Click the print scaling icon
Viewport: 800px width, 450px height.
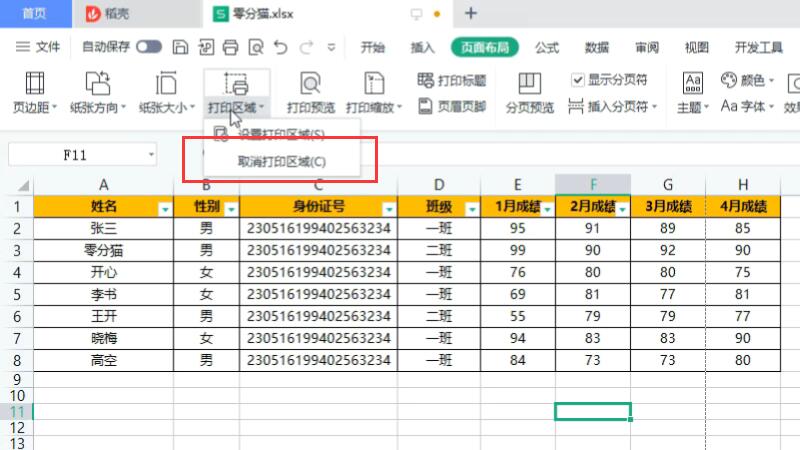pos(373,84)
